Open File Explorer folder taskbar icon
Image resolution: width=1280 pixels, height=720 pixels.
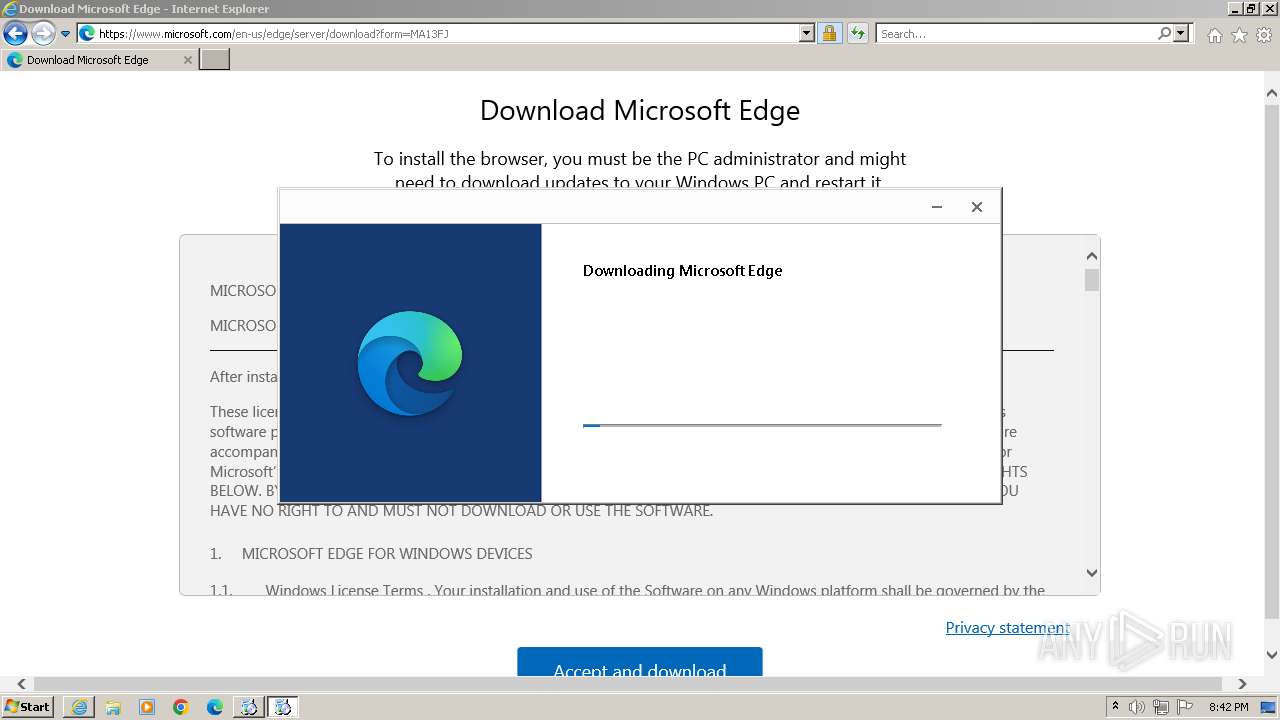(x=113, y=707)
